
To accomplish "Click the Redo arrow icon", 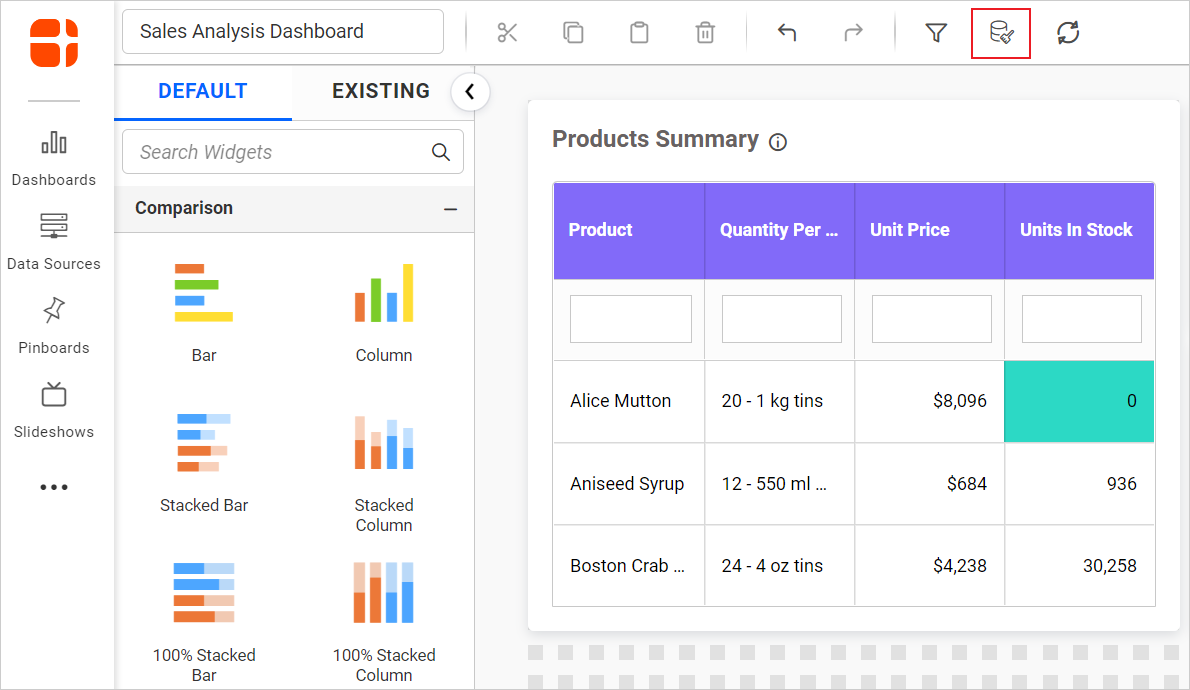I will (853, 33).
